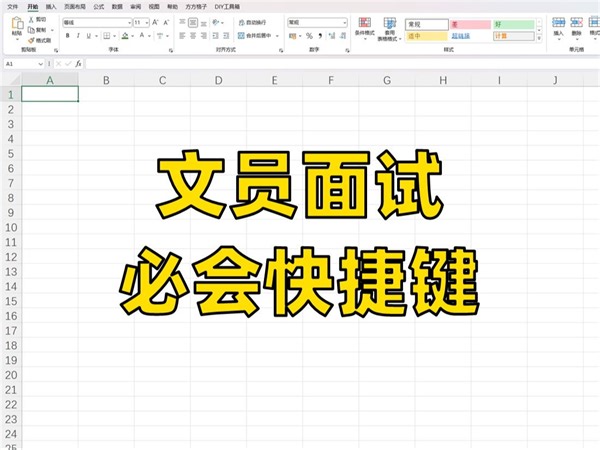Select the Format Painter (格式刷) brush
The image size is (600, 450).
(x=31, y=40)
